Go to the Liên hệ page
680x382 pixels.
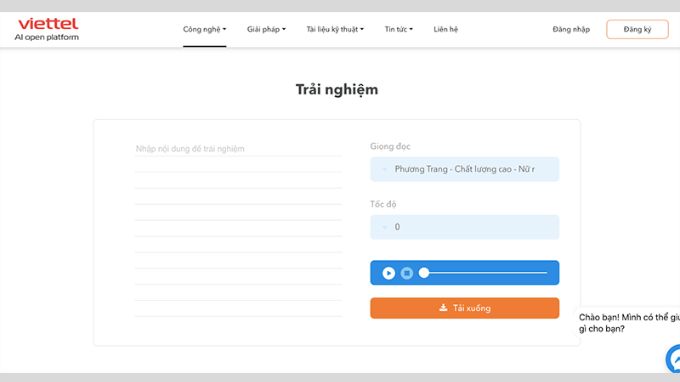pos(445,29)
